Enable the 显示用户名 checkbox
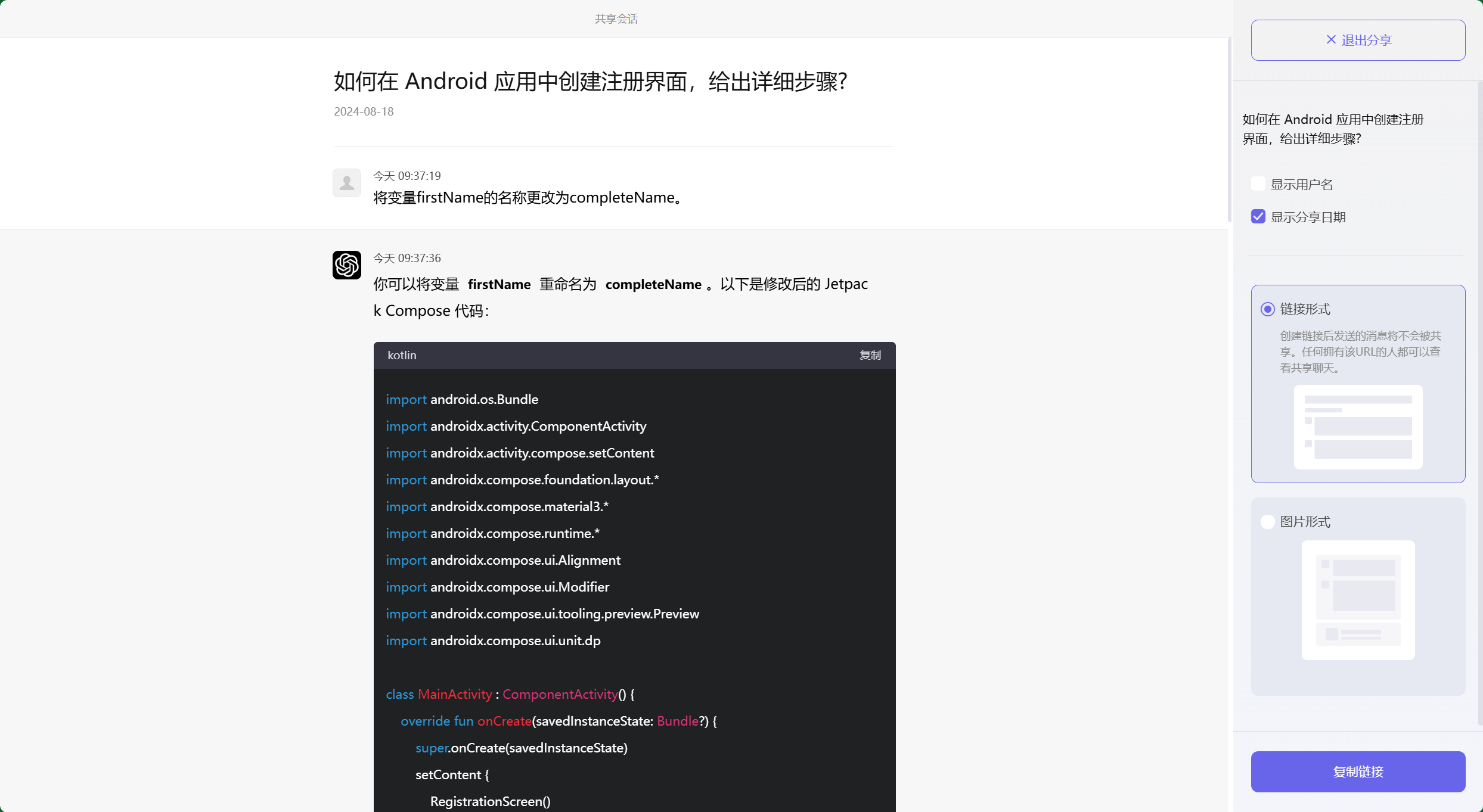This screenshot has width=1483, height=812. [1258, 183]
